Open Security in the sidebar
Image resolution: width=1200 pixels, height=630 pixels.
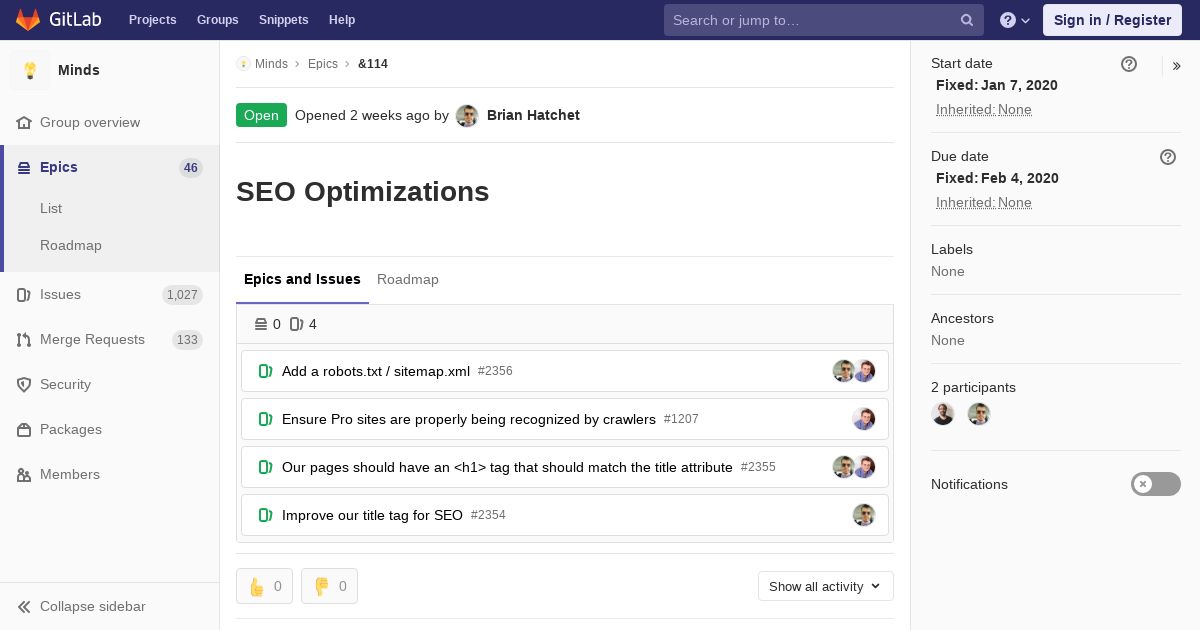pos(65,384)
